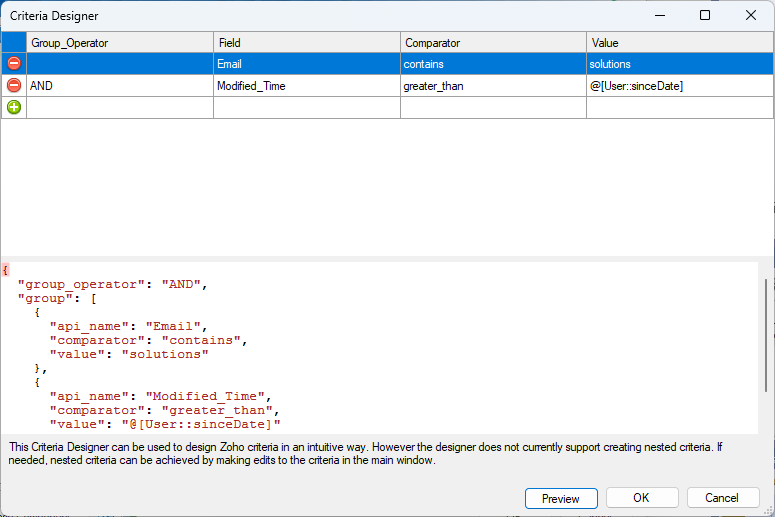Click the select-all grid corner header
775x517 pixels.
coord(14,43)
